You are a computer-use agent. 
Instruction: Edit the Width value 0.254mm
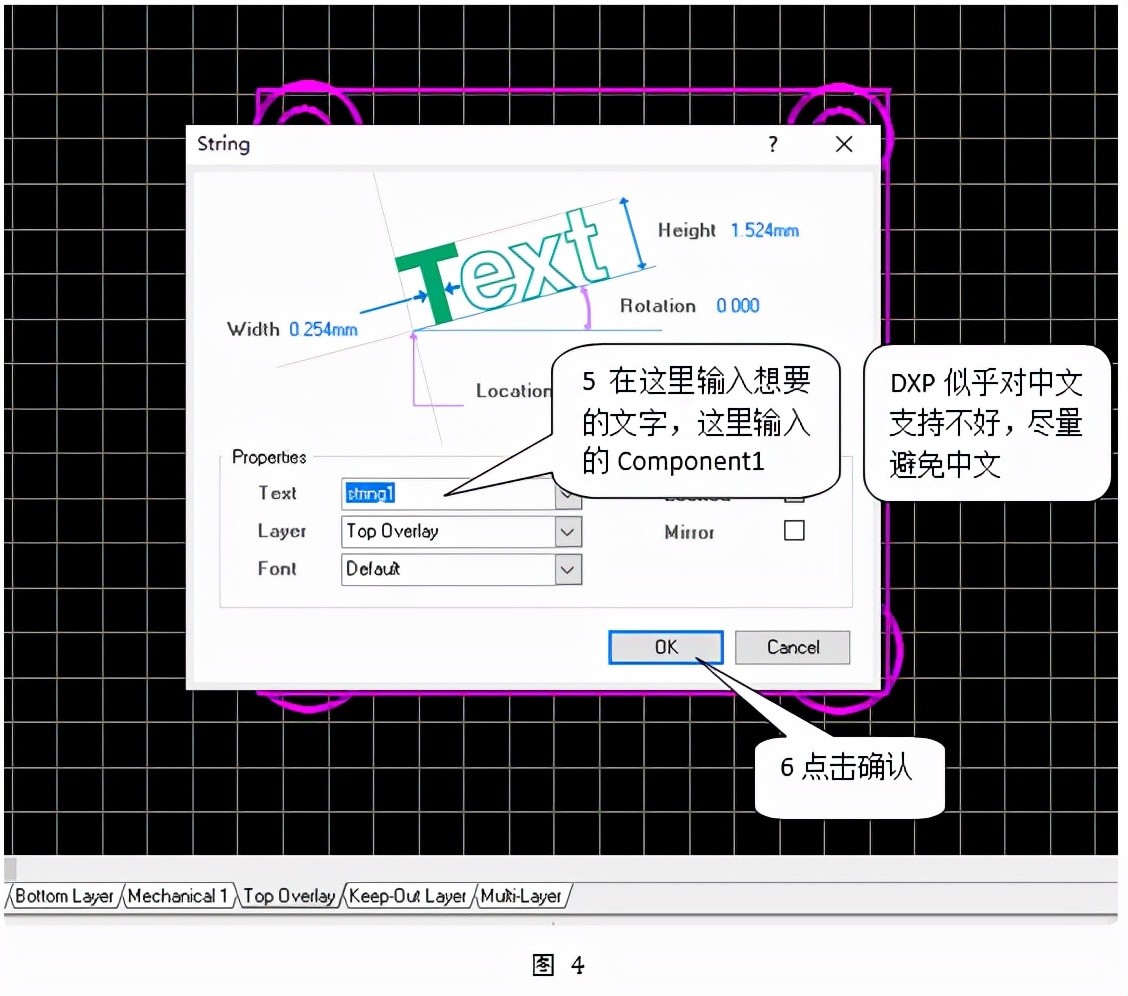tap(323, 329)
